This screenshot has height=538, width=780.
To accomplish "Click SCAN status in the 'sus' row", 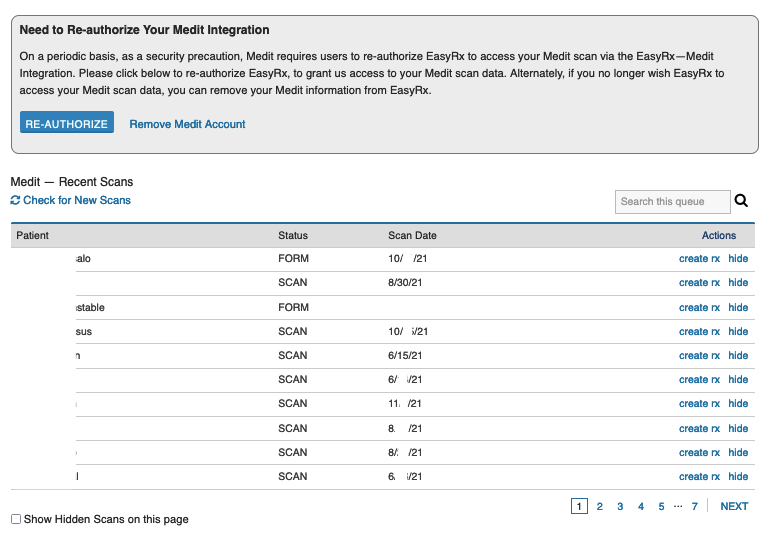I will click(292, 332).
